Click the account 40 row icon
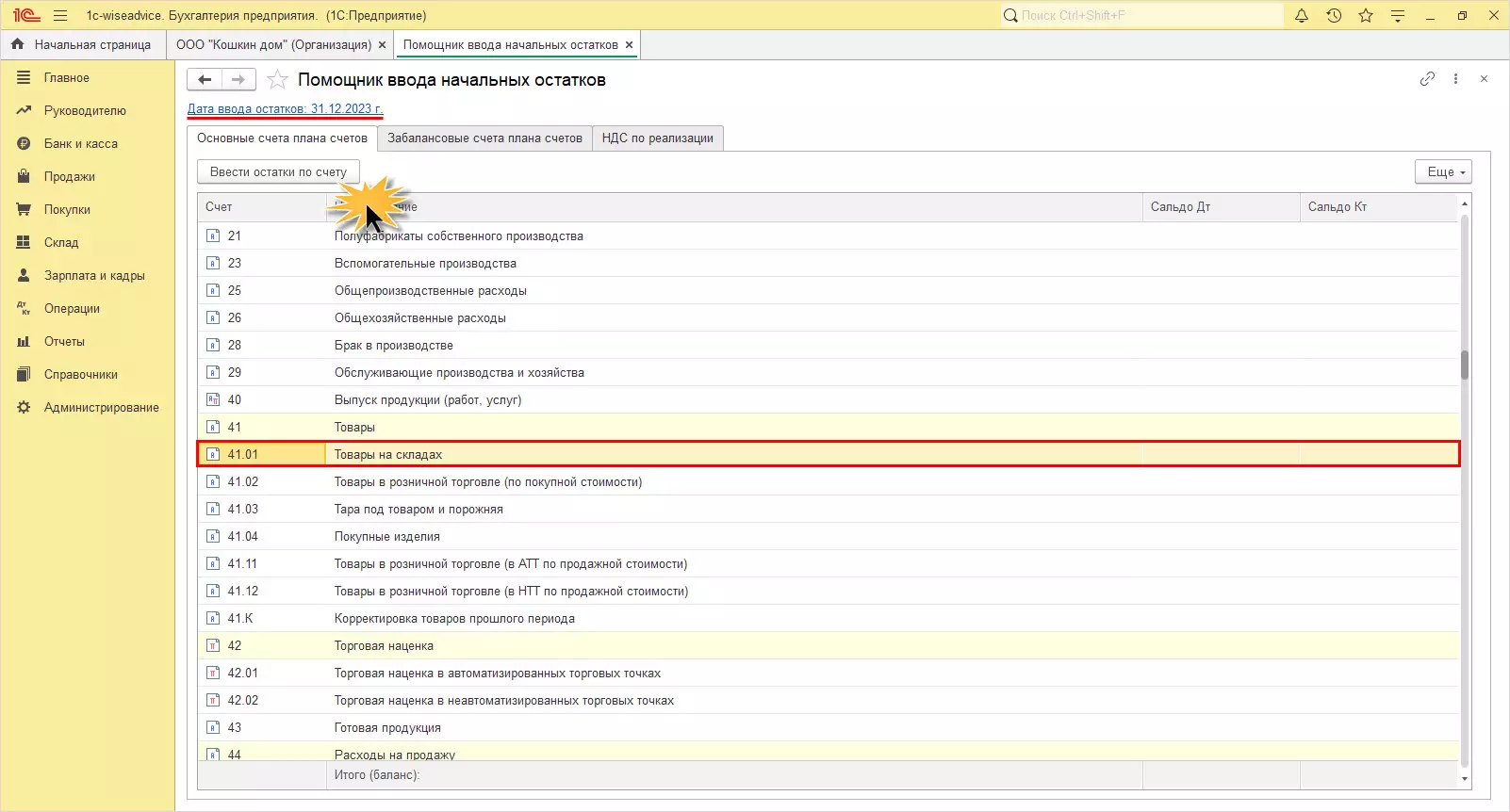Image resolution: width=1510 pixels, height=812 pixels. pos(213,400)
